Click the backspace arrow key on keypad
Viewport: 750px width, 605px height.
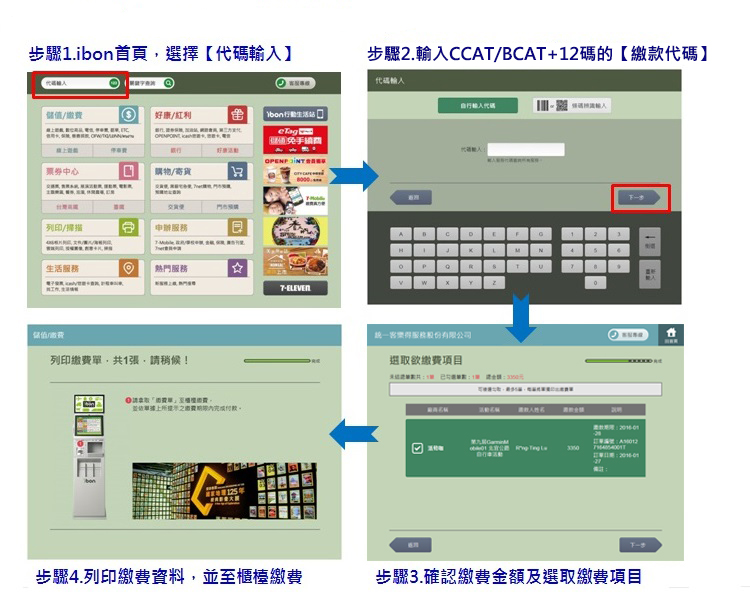coord(650,242)
